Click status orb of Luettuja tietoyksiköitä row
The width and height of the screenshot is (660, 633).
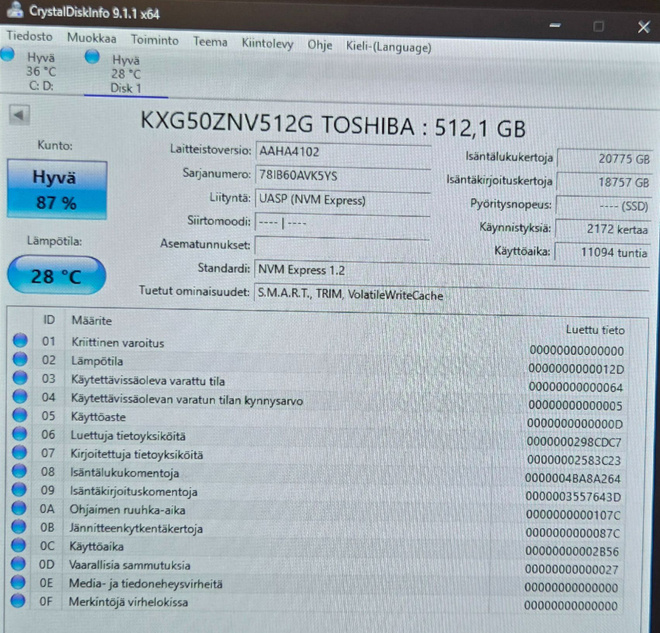click(x=19, y=434)
